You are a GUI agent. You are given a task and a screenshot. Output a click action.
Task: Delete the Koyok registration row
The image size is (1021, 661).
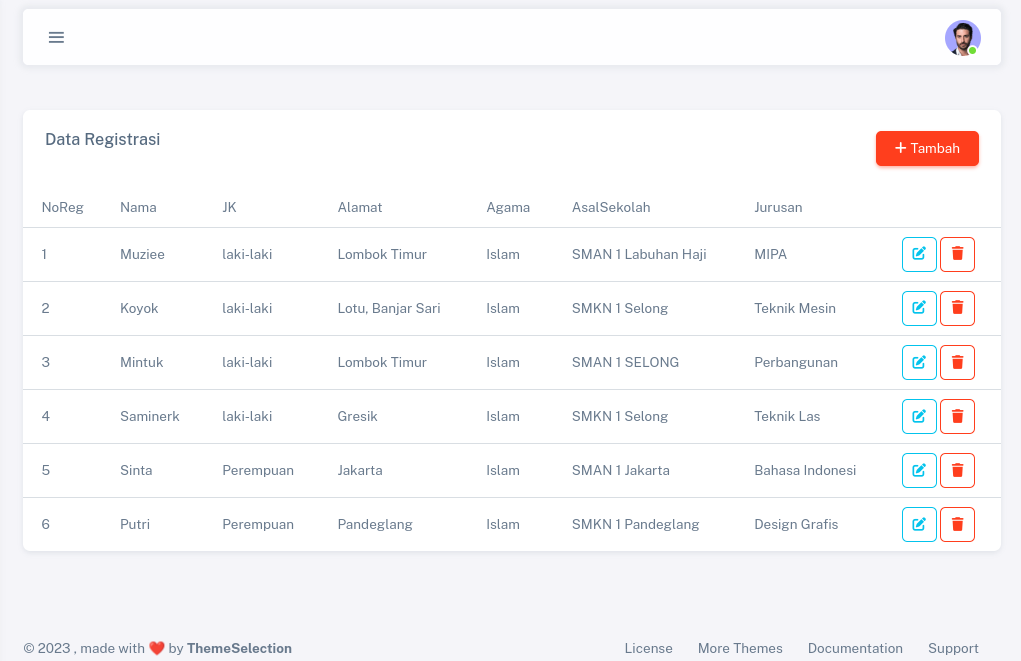click(957, 308)
